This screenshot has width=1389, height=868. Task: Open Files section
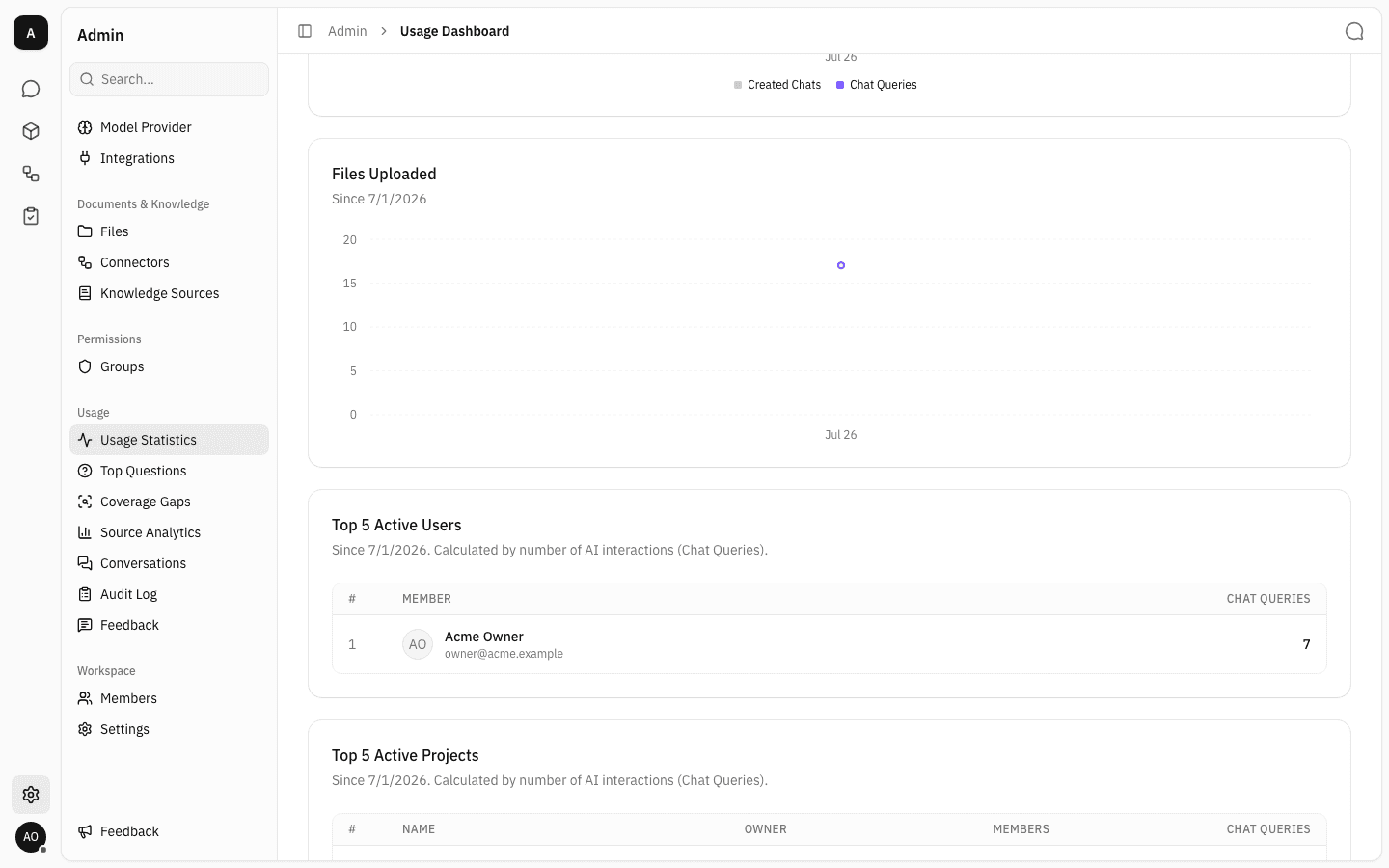(x=169, y=231)
